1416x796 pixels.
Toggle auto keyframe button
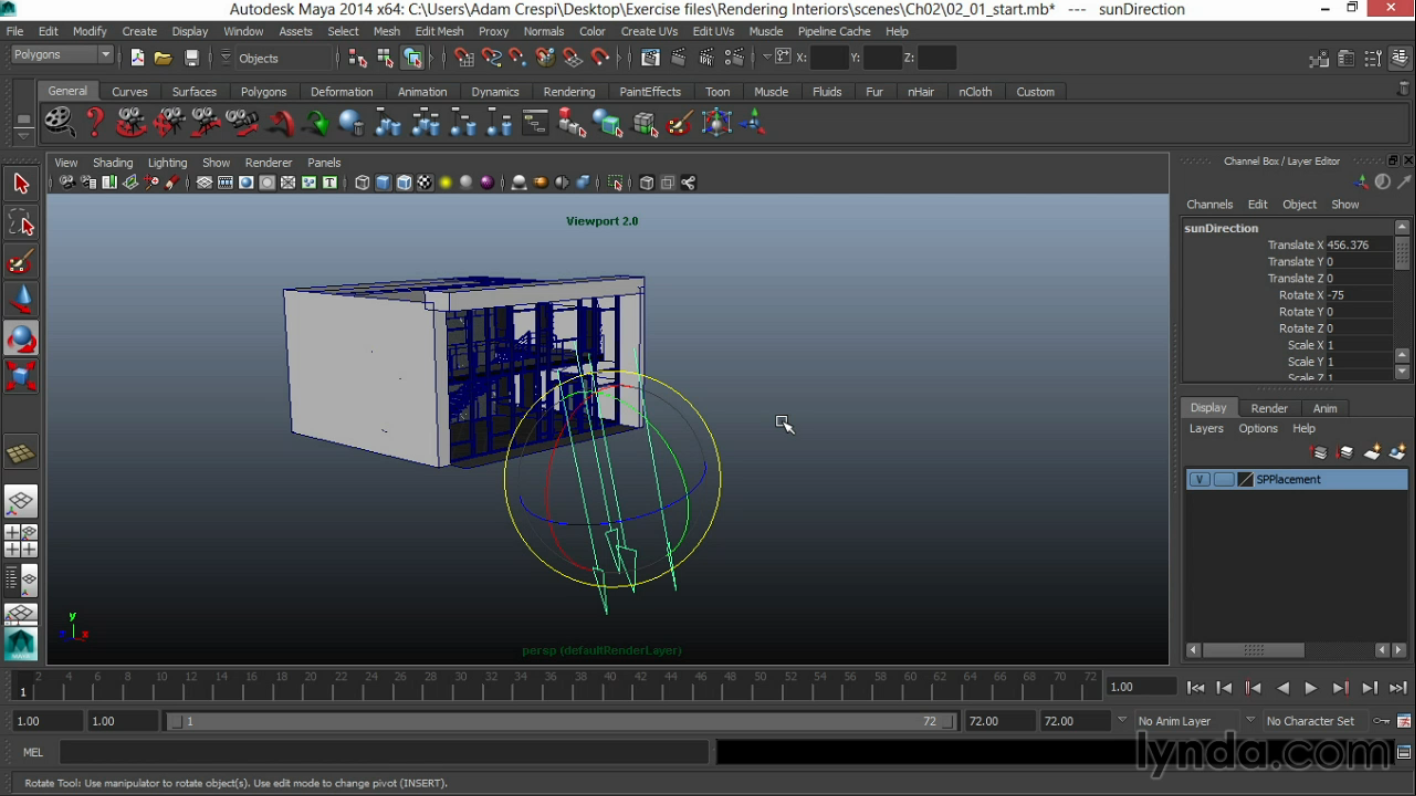(1382, 721)
